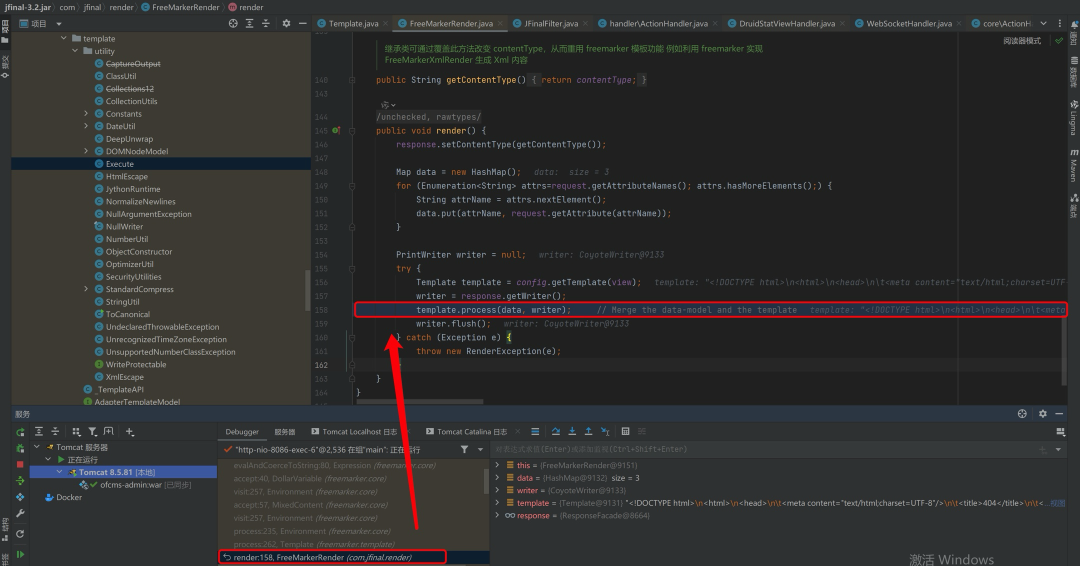Click the rerun icon in Services toolbar
Screen dimensions: 1080x566
point(20,432)
